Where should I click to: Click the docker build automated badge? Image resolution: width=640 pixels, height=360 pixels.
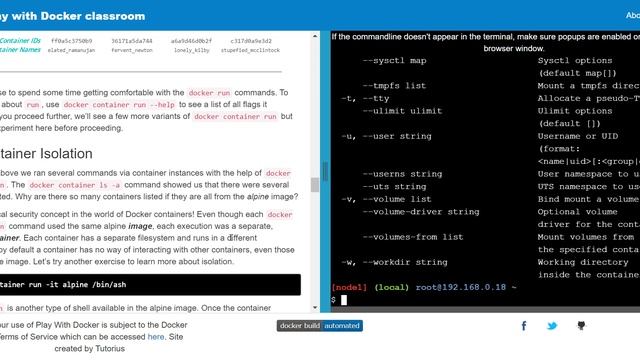[320, 326]
